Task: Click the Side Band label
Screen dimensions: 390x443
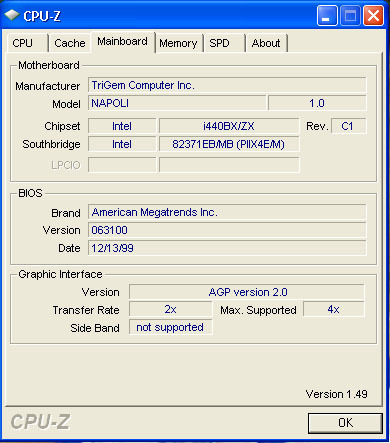Action: point(95,328)
